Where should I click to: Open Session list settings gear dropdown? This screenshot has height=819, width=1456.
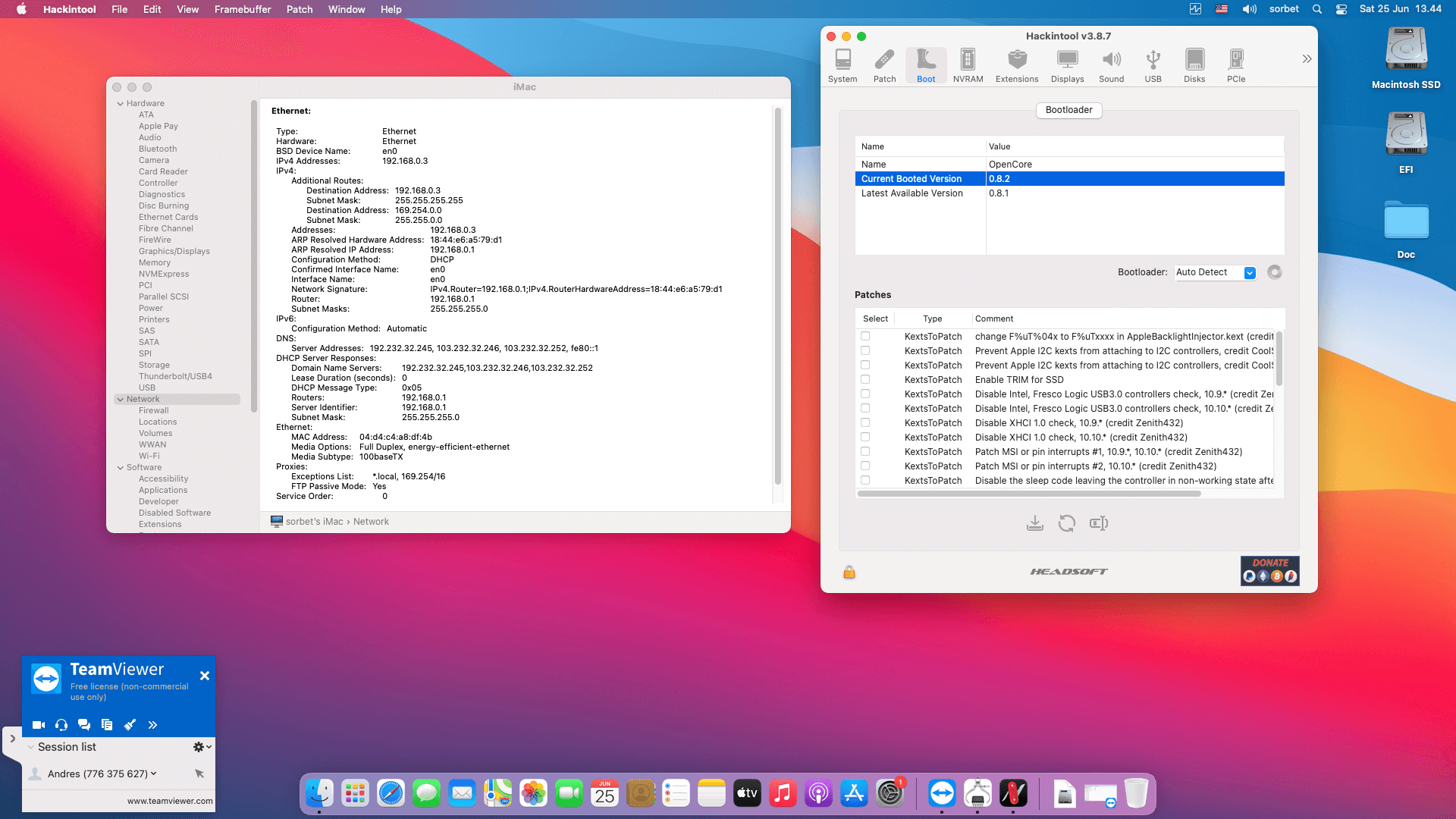(202, 747)
